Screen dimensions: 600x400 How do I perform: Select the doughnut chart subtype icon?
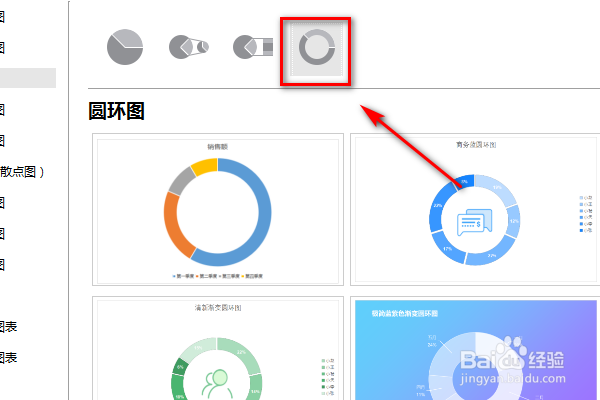(x=316, y=47)
